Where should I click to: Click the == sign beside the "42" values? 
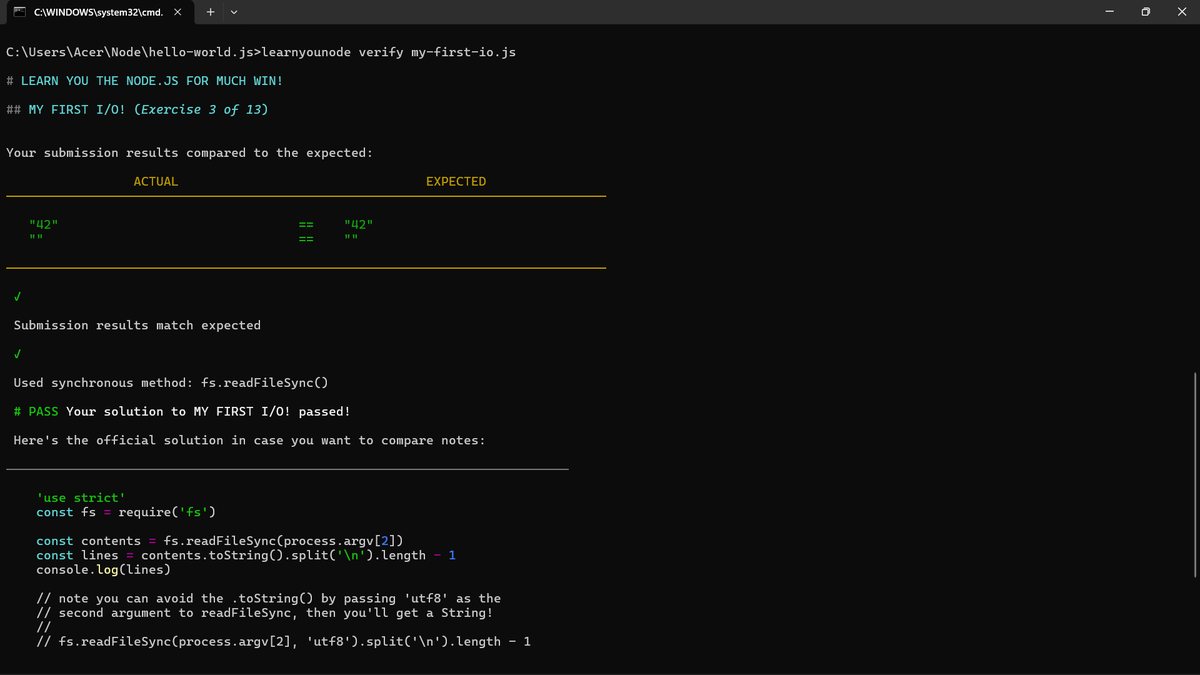click(x=307, y=224)
